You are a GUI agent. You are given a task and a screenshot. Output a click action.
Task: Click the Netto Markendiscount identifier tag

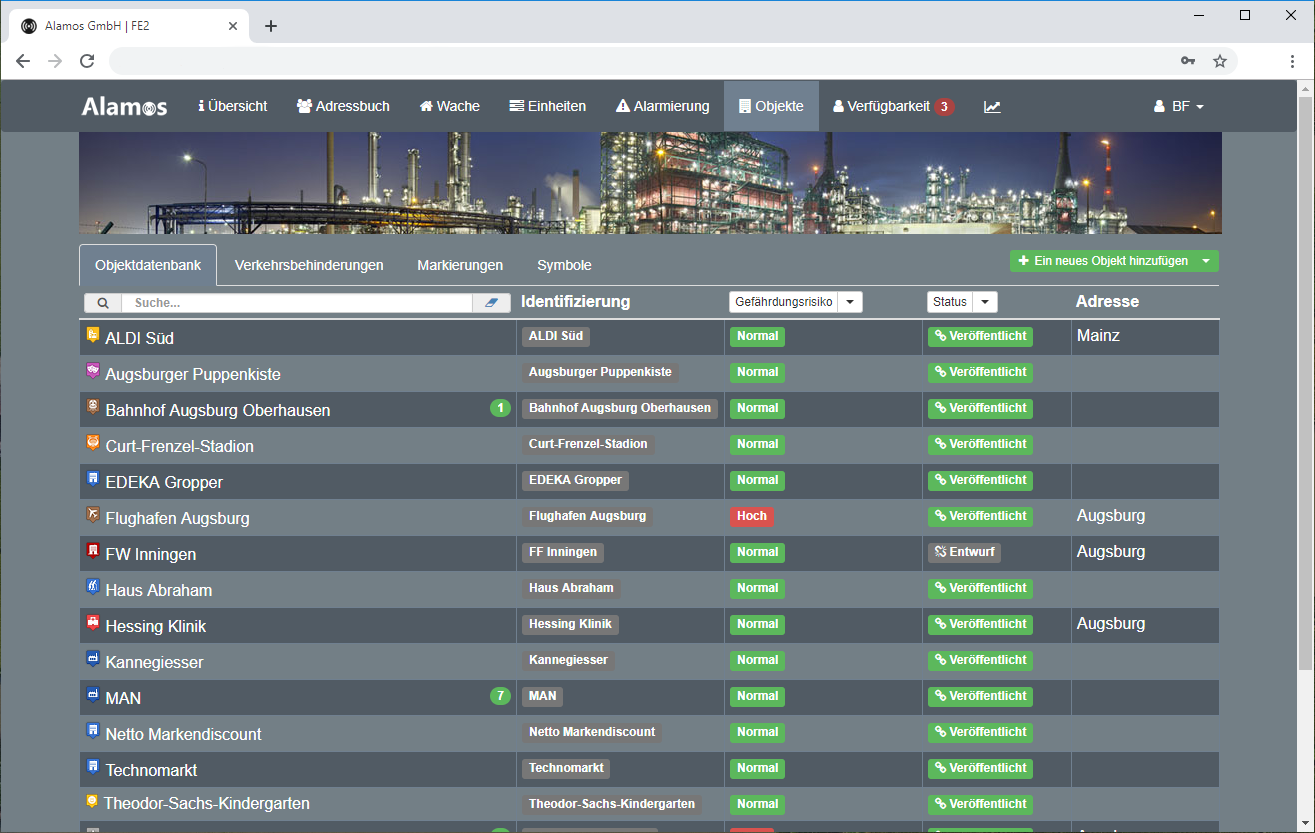tap(592, 732)
